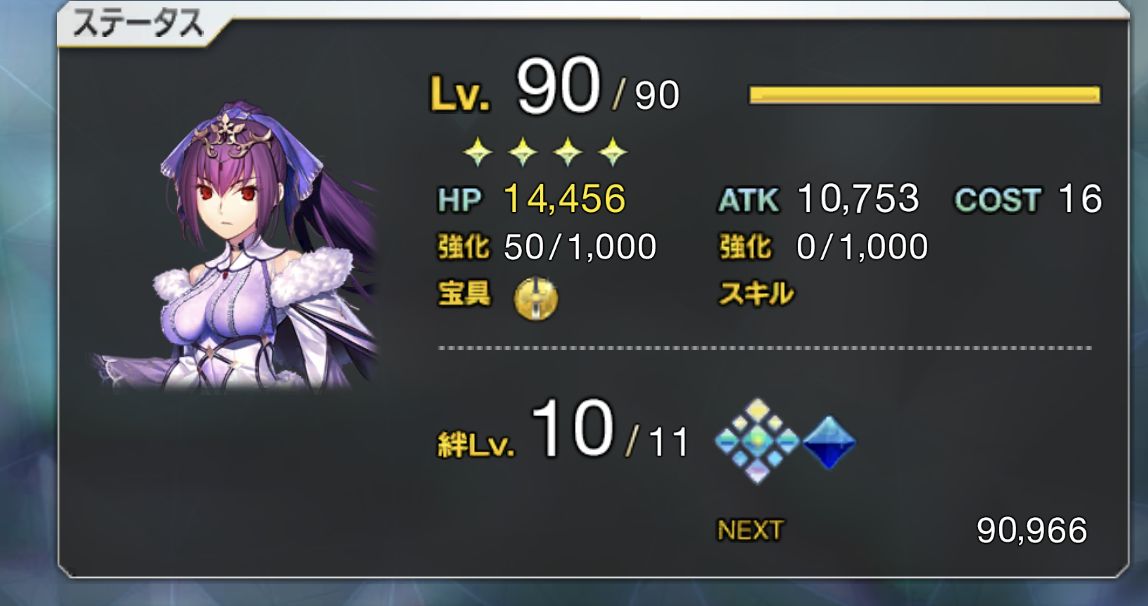The width and height of the screenshot is (1148, 606).
Task: Click the first rarity star
Action: coord(478,152)
